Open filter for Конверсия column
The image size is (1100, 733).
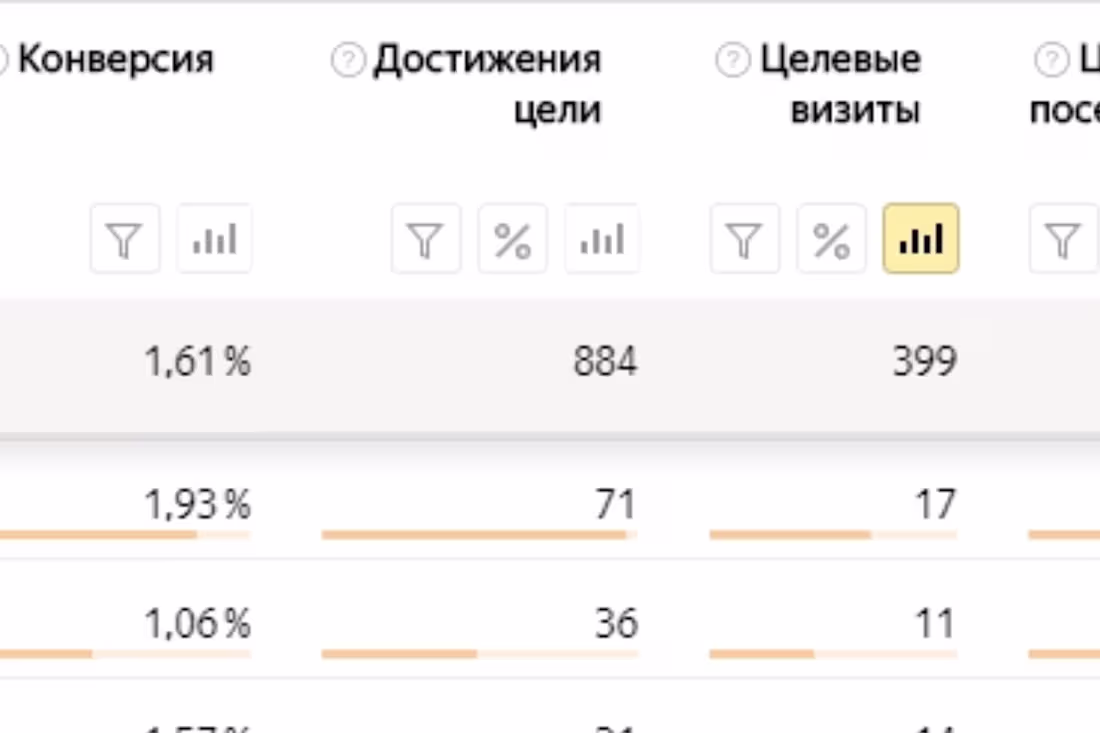click(x=125, y=239)
